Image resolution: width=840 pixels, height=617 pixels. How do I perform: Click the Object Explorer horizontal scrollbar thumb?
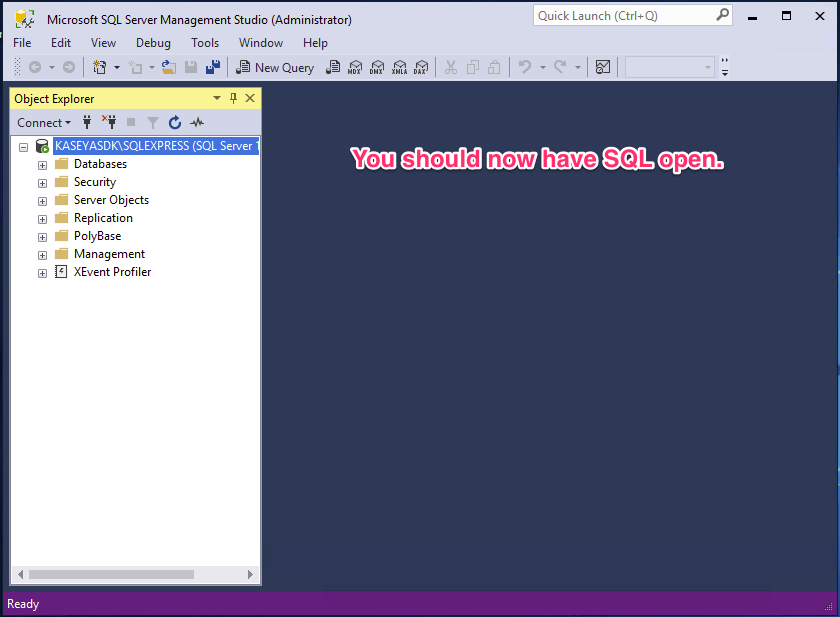[x=111, y=574]
